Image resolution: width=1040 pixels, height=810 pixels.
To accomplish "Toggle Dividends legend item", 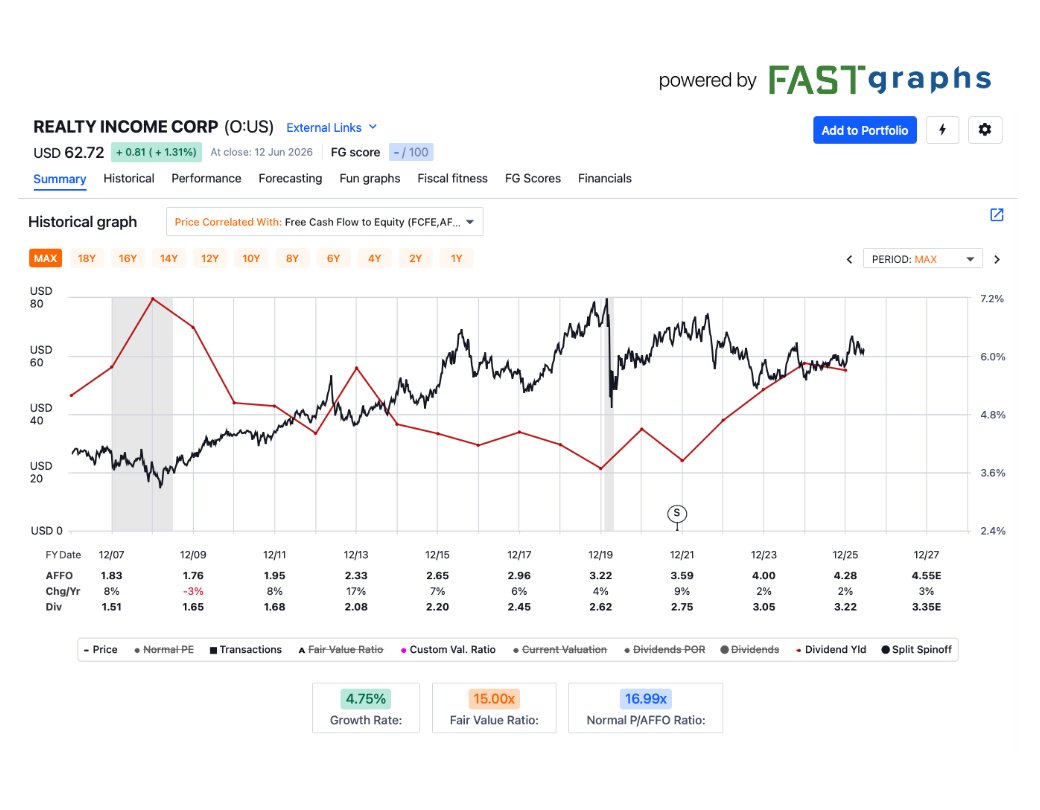I will (749, 649).
